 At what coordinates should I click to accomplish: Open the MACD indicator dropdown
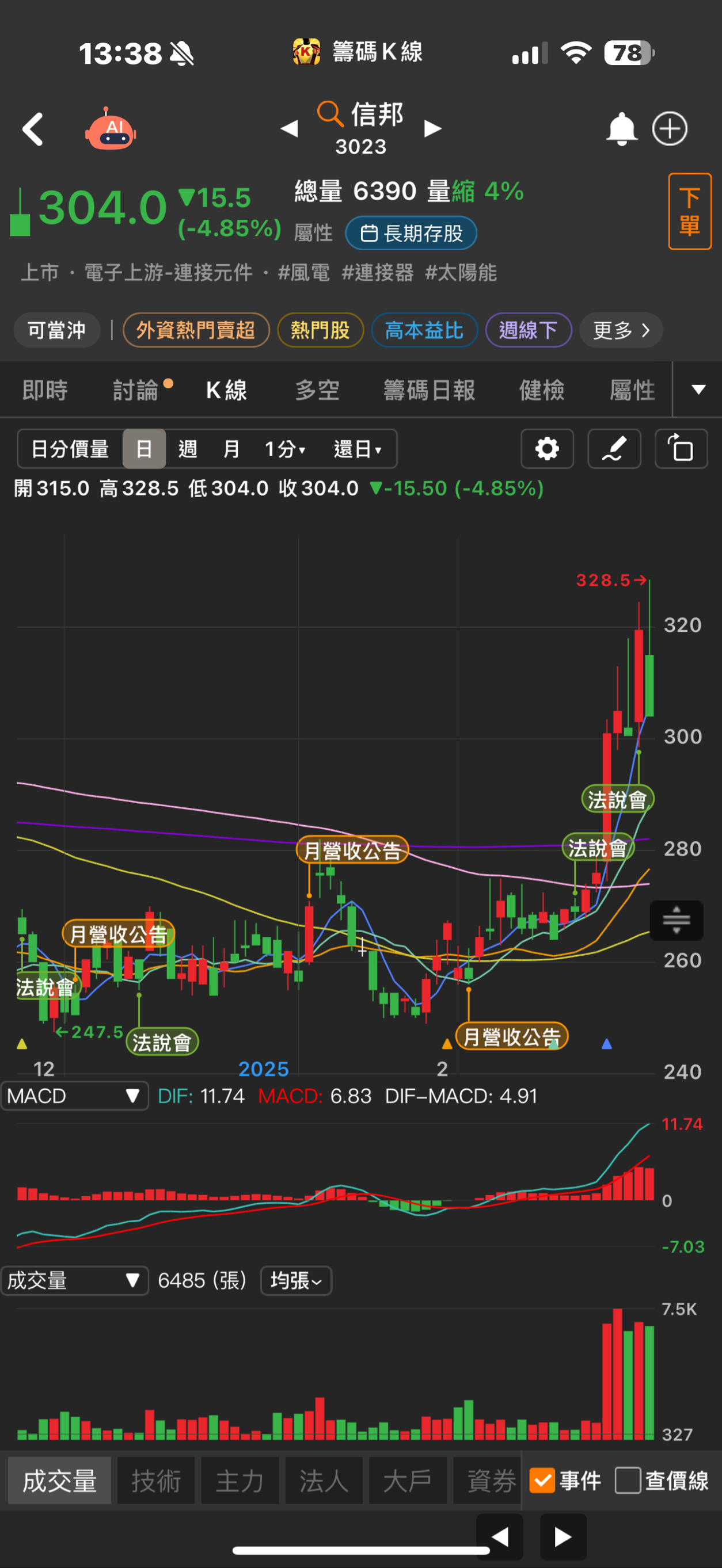coord(74,1096)
